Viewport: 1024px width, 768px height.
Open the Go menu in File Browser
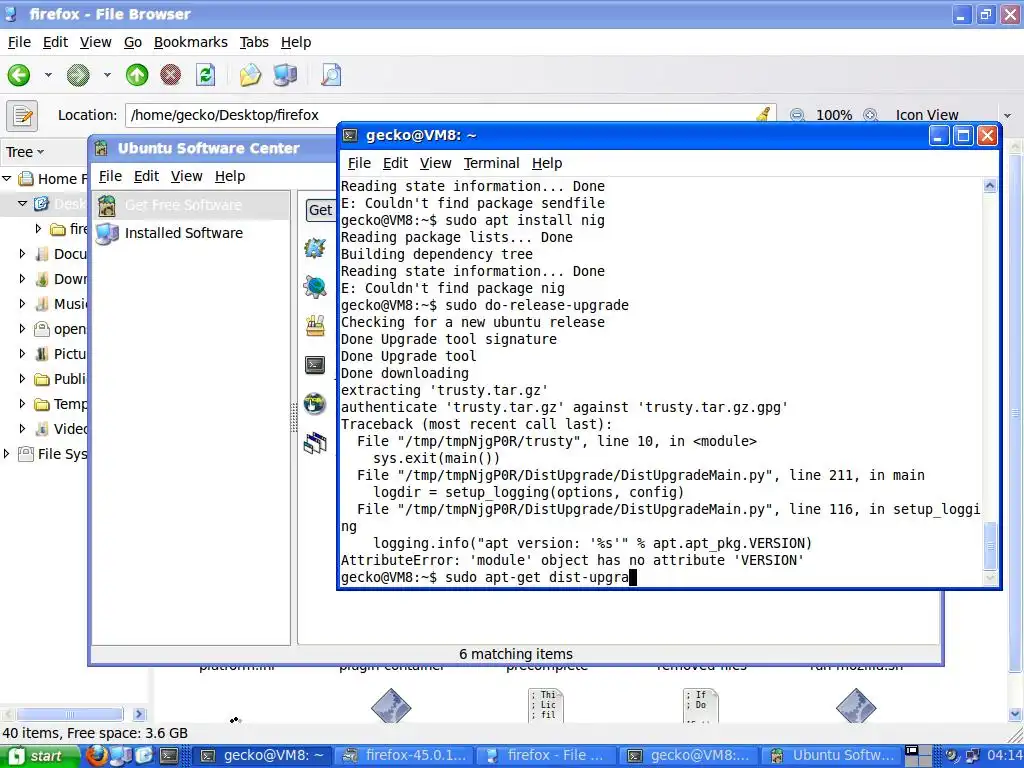133,42
